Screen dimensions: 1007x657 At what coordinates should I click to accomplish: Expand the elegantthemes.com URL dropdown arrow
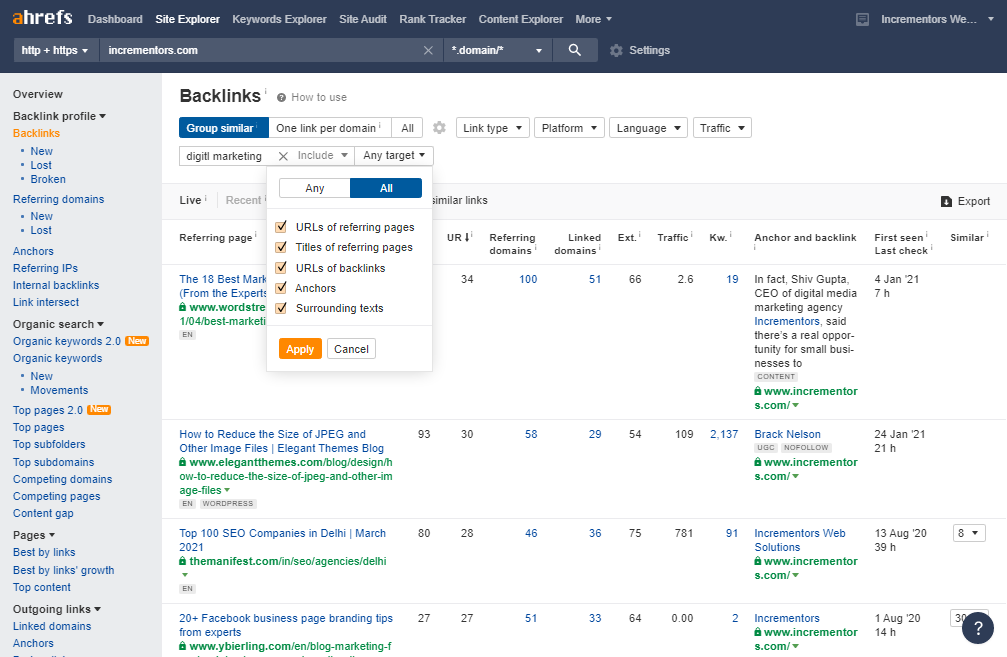click(x=227, y=491)
